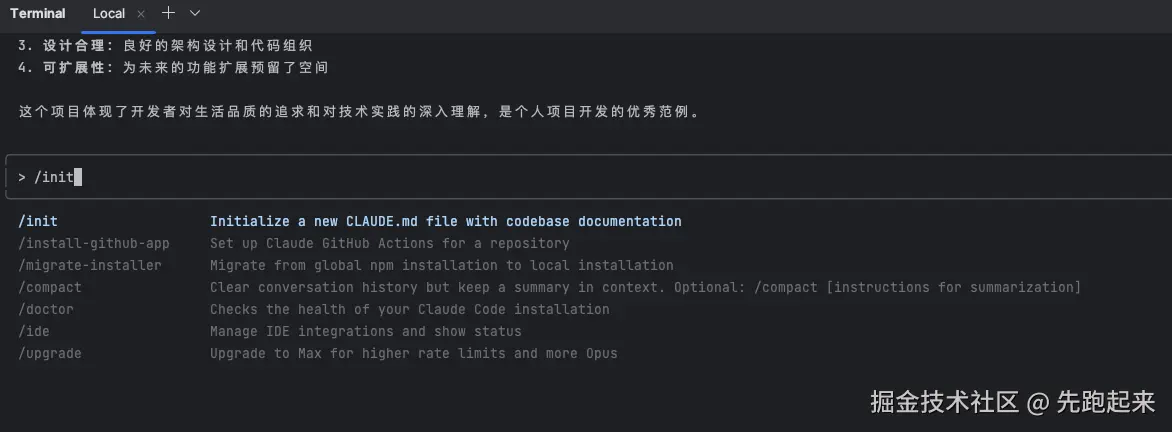Viewport: 1172px width, 432px height.
Task: Select the /compact command suggestion
Action: click(x=50, y=287)
